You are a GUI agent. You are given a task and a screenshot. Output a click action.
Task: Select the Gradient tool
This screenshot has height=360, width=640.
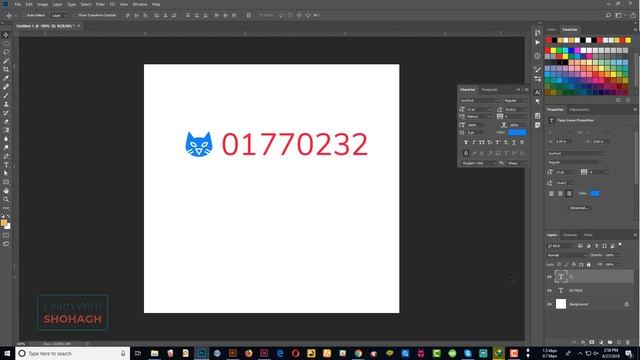6,130
